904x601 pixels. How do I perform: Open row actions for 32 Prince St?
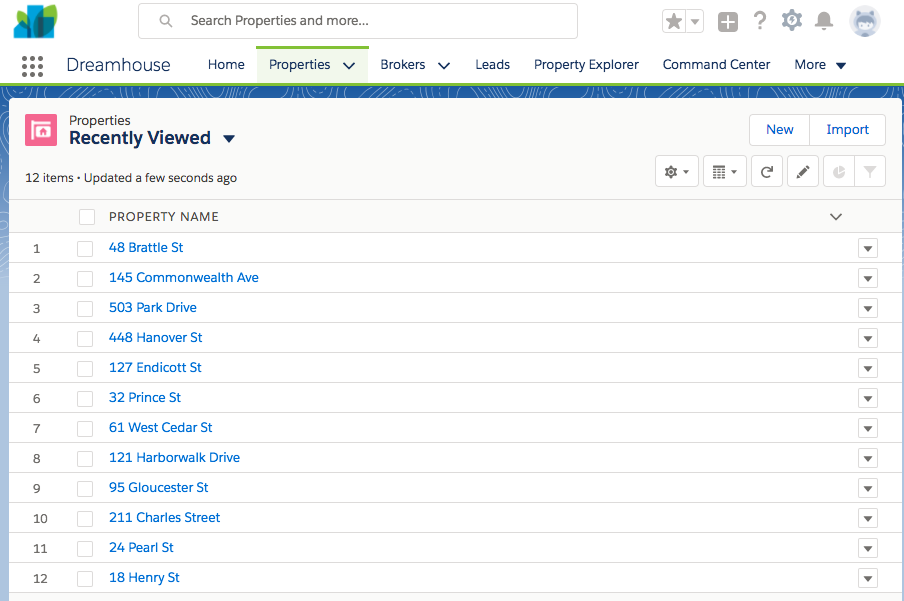(868, 399)
